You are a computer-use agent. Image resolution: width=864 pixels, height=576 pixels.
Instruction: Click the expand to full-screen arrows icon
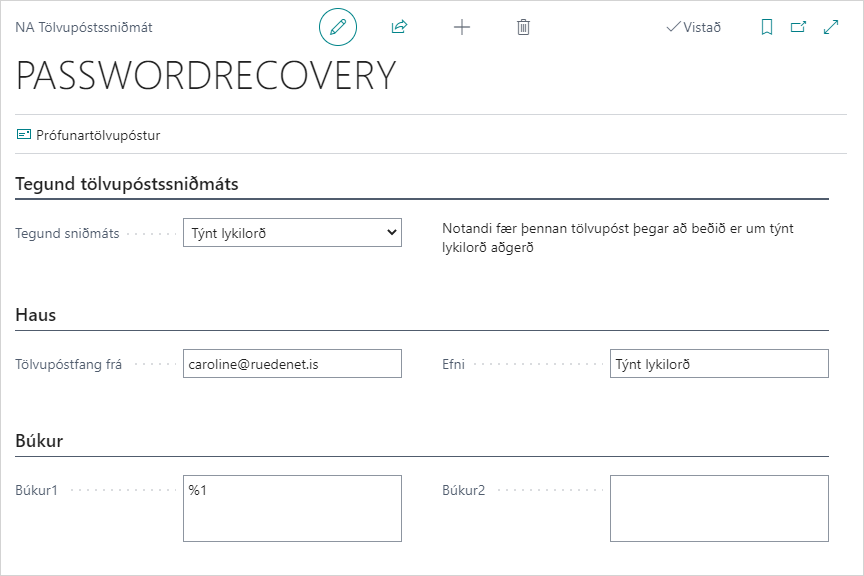point(831,27)
